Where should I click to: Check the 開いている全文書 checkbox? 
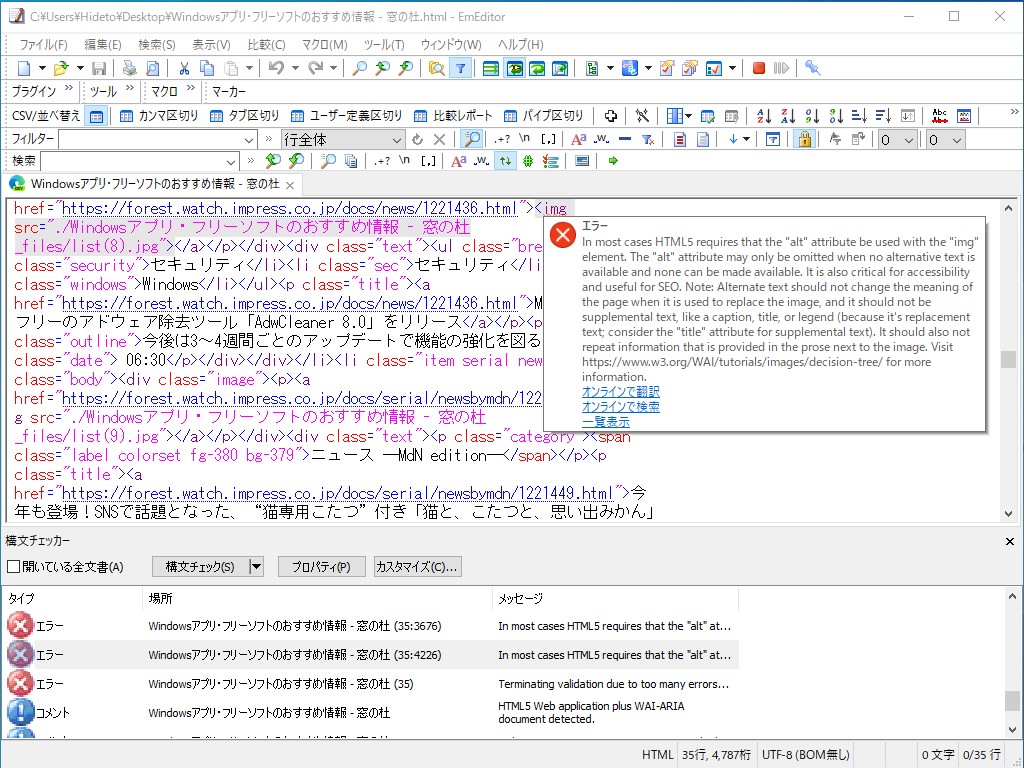tap(13, 567)
